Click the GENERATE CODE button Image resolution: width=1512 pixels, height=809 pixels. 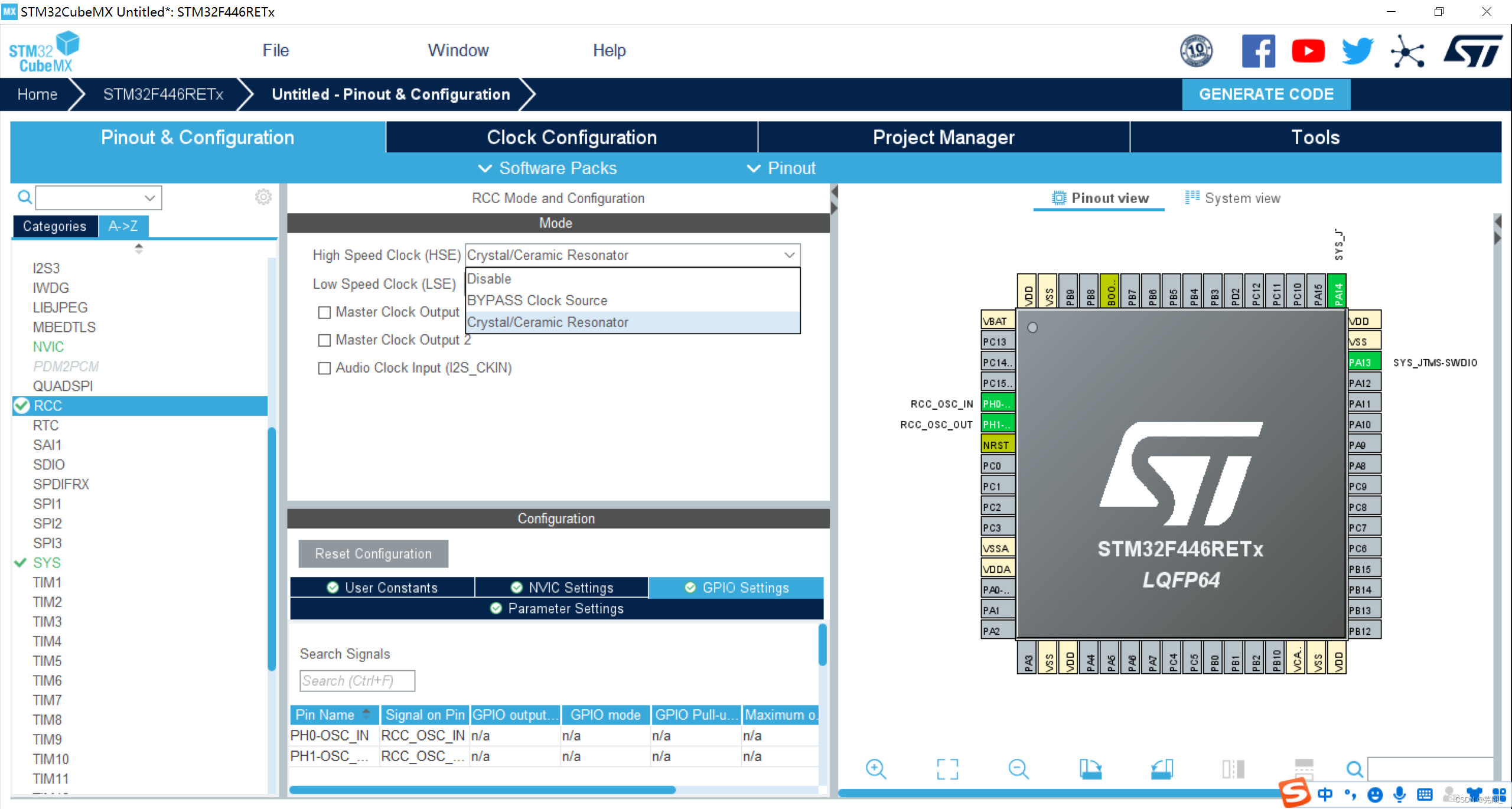pos(1266,94)
